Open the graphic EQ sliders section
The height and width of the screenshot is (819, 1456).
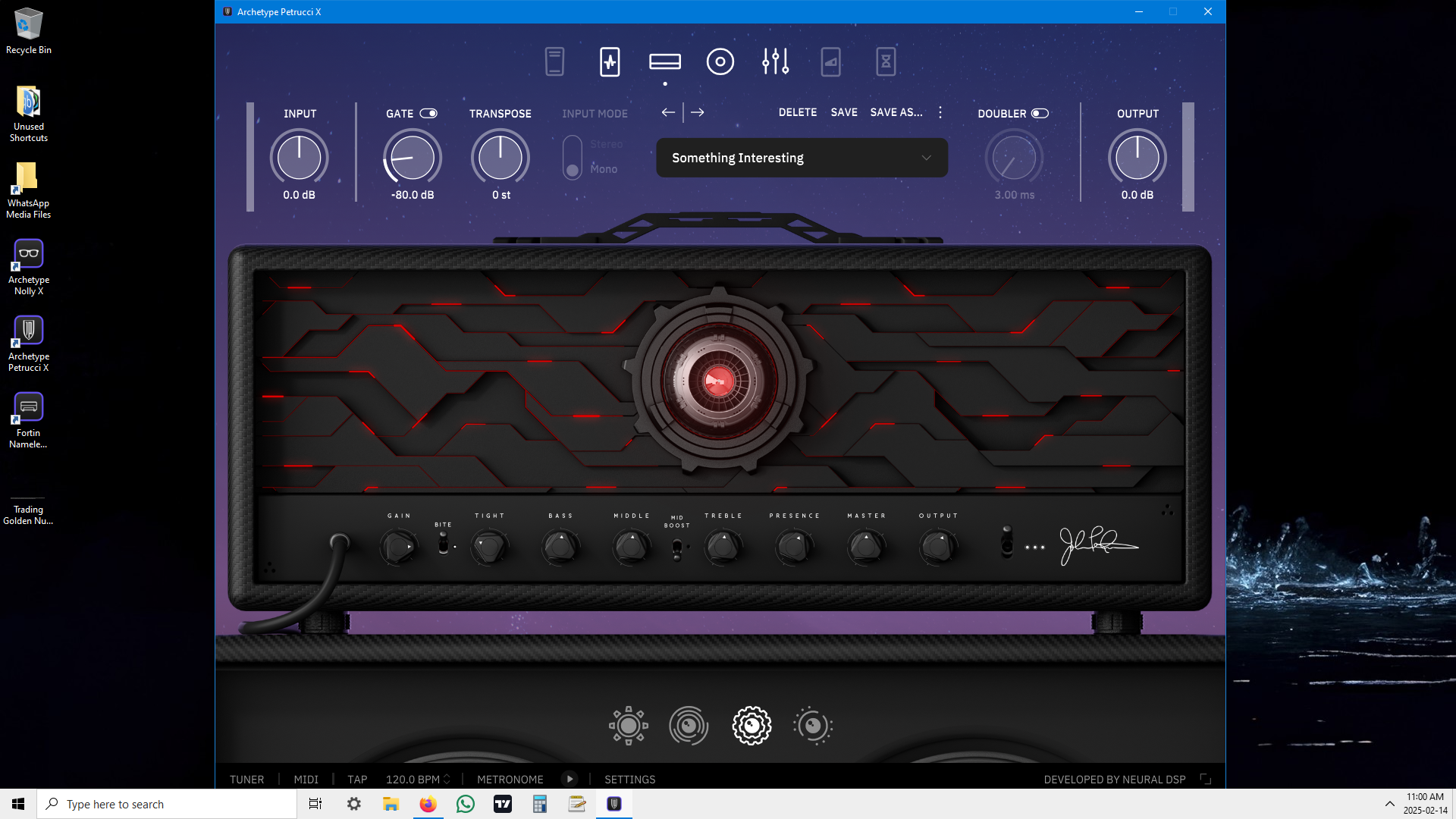coord(776,61)
